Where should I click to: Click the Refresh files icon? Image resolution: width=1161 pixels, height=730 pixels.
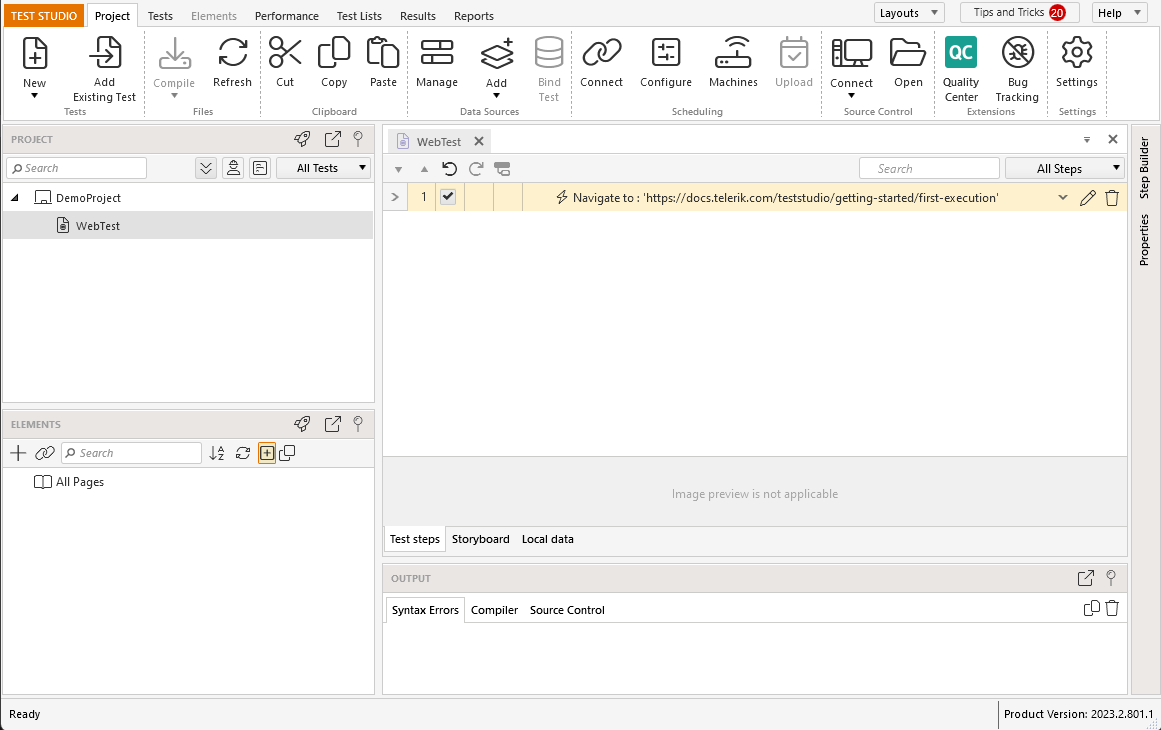pyautogui.click(x=232, y=53)
